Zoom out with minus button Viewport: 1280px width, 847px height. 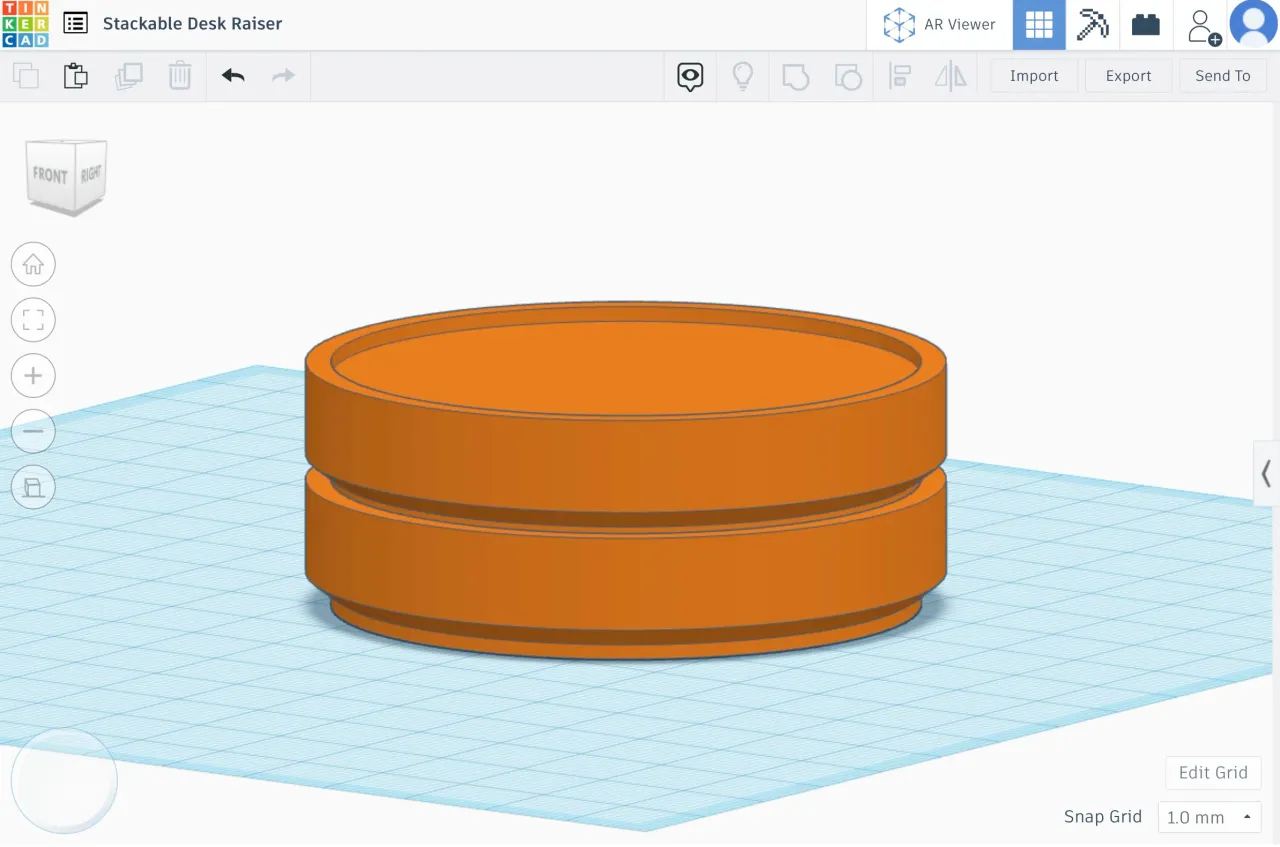point(33,431)
